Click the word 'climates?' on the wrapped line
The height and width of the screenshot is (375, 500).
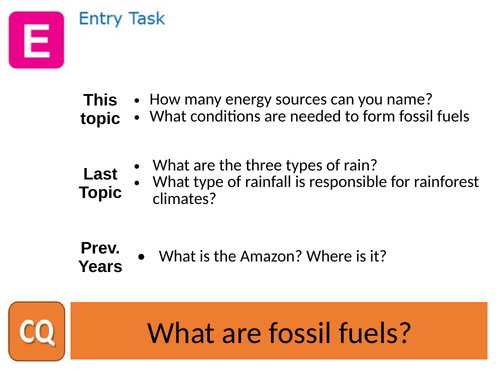tap(184, 199)
